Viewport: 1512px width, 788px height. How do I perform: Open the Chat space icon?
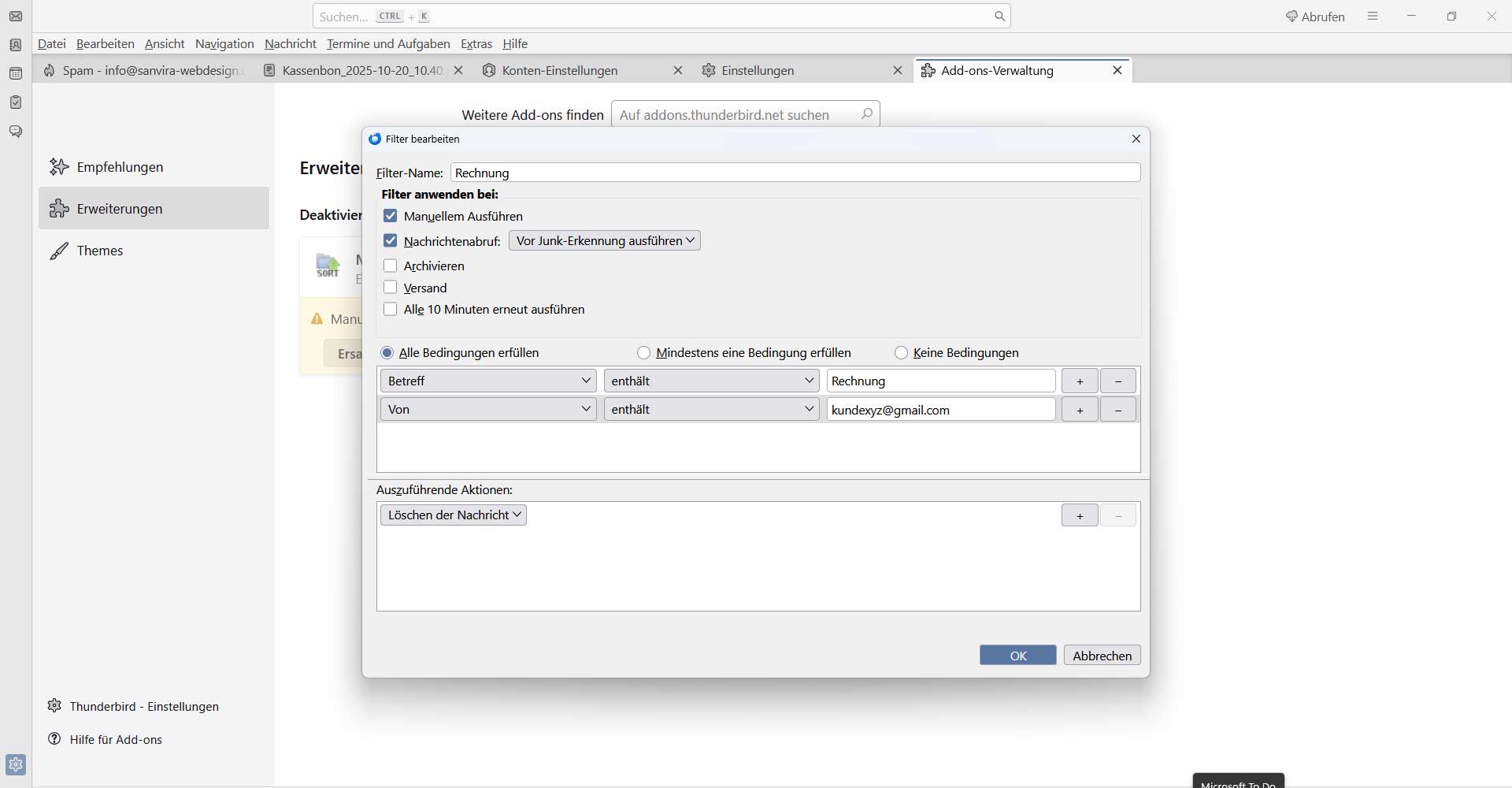[x=16, y=132]
